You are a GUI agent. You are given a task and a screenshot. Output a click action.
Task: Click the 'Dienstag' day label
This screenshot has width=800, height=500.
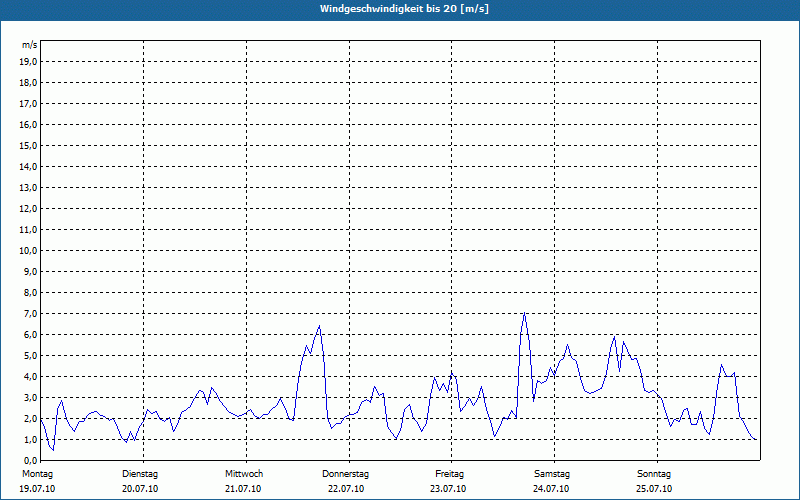pos(140,474)
